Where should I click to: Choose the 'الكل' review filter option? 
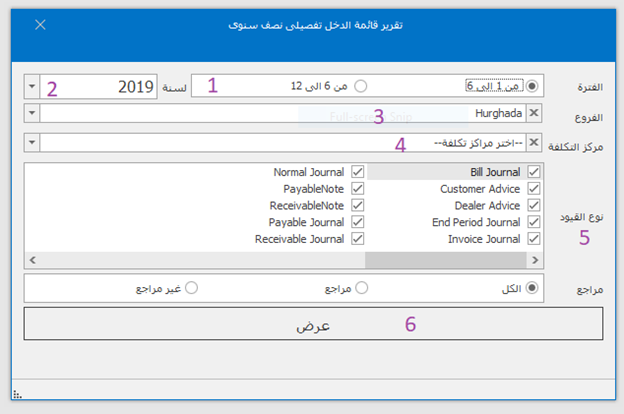[x=531, y=287]
